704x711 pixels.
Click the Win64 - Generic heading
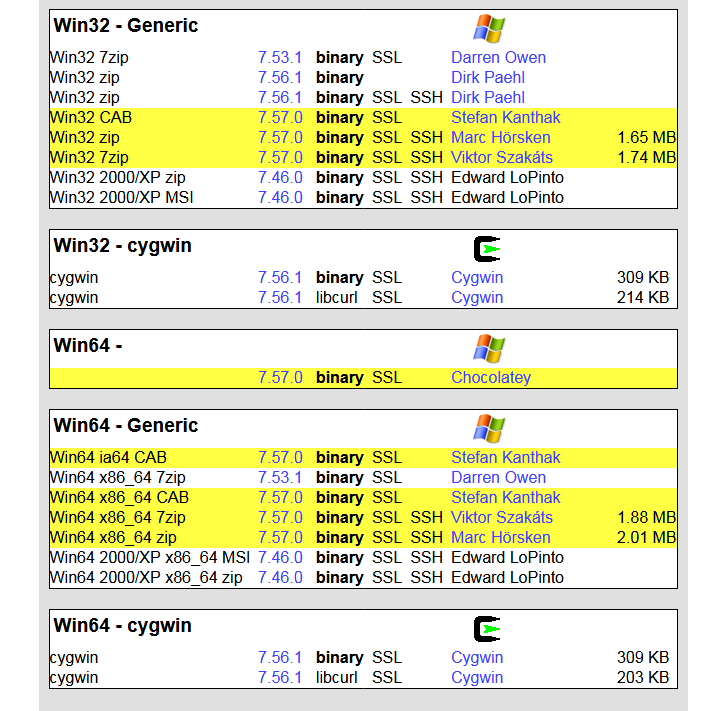(x=126, y=425)
